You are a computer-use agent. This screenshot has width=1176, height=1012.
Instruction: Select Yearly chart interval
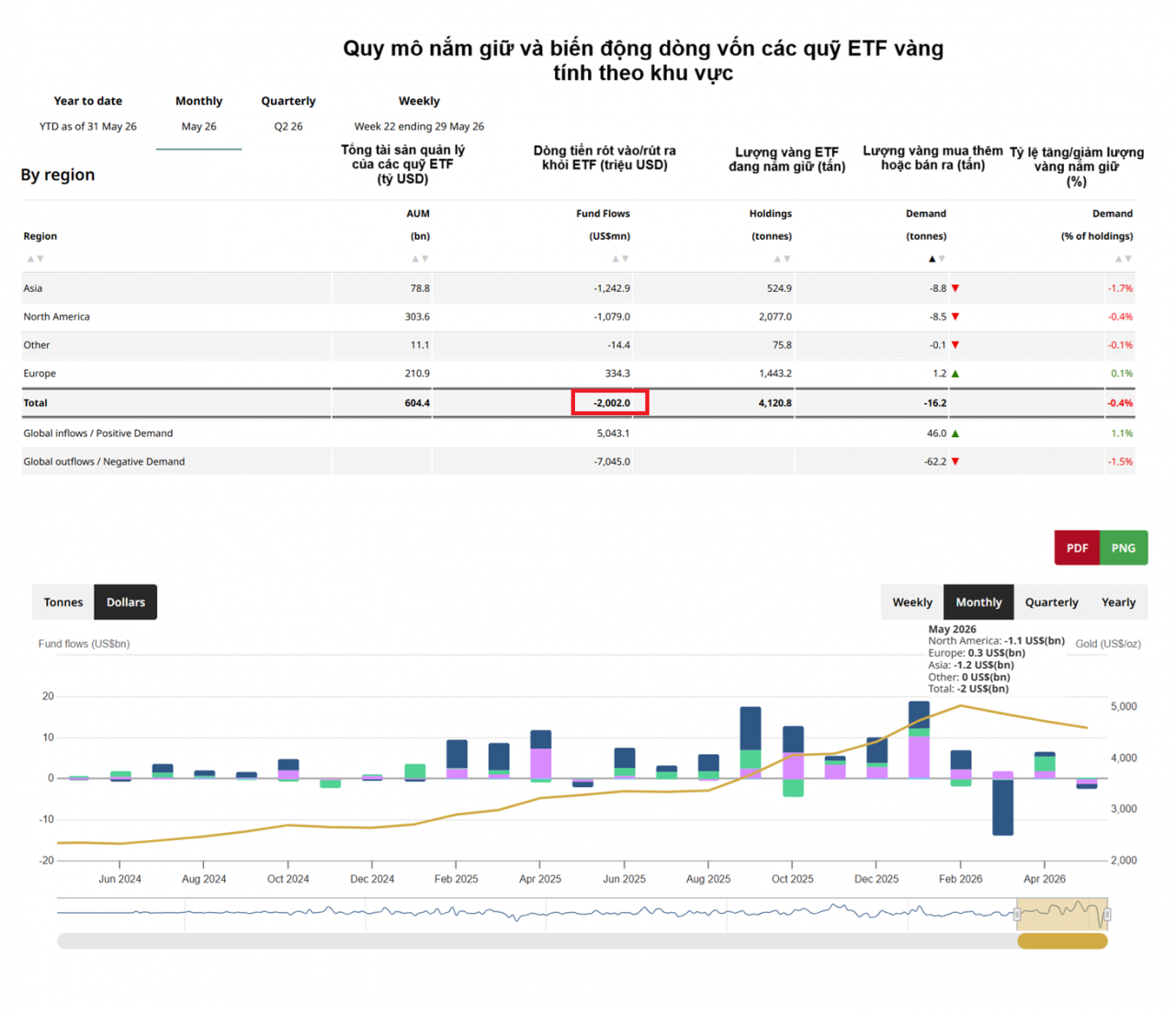pos(1118,602)
